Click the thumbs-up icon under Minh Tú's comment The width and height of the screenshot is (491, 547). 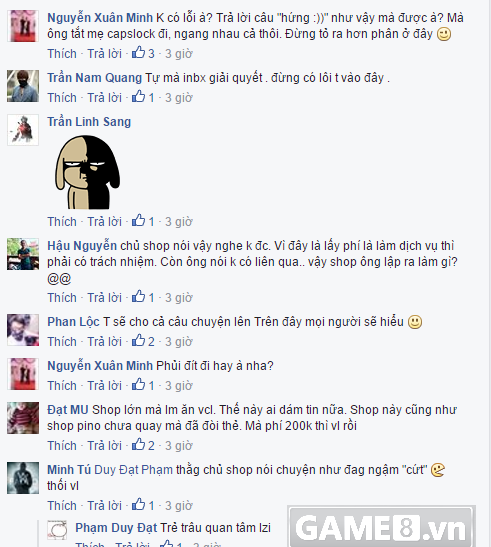click(139, 505)
